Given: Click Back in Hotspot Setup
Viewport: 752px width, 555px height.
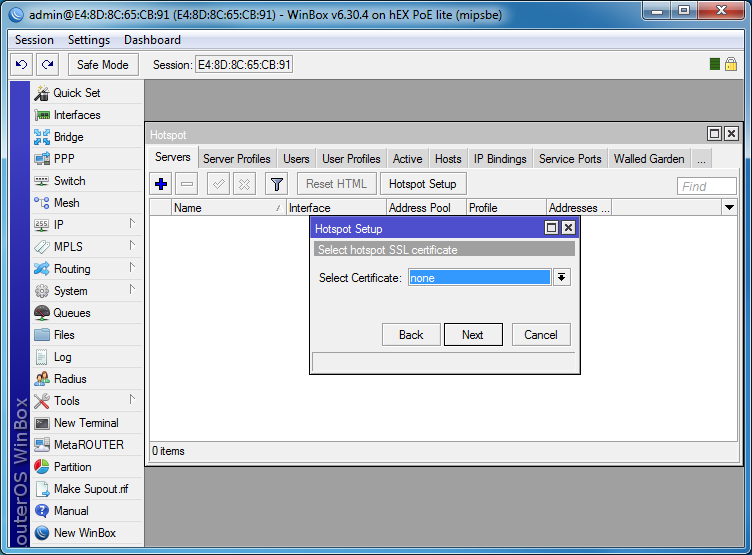Looking at the screenshot, I should click(411, 334).
